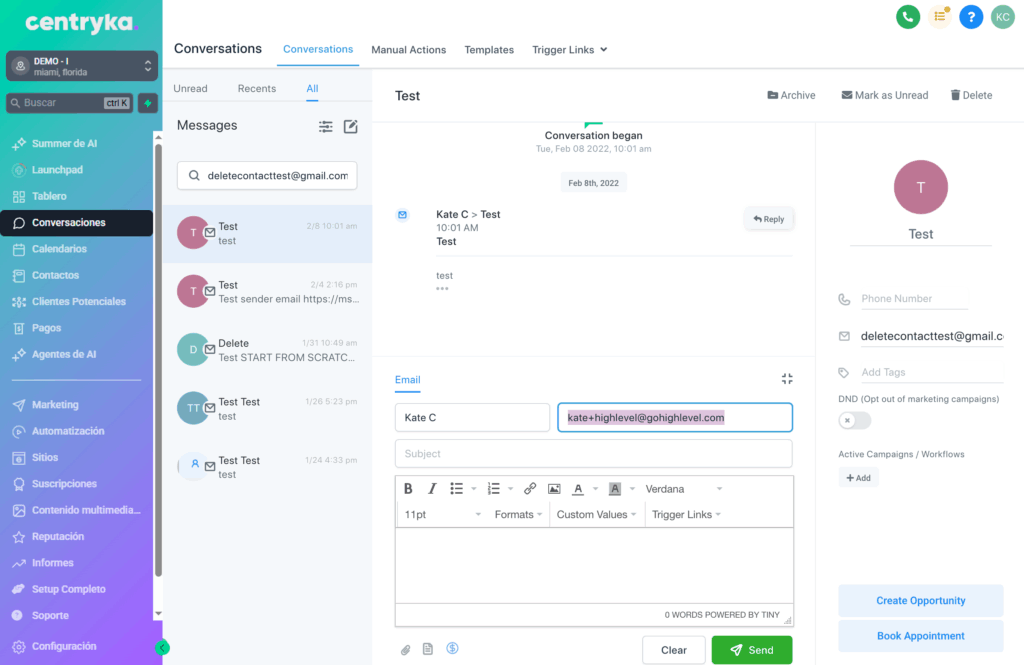
Task: Open the message filter settings icon
Action: pos(326,126)
